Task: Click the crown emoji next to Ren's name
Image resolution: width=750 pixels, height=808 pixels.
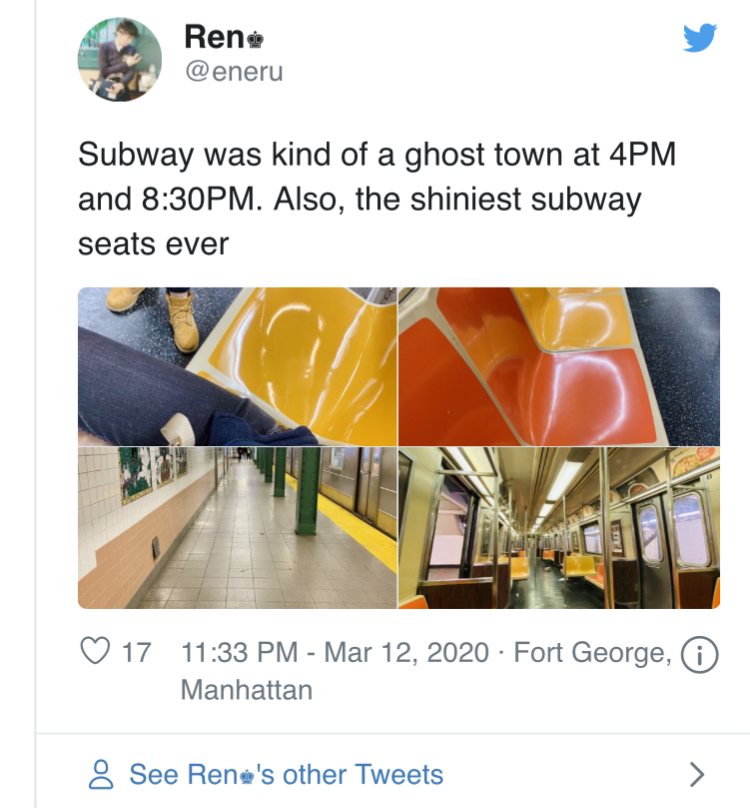Action: tap(254, 38)
